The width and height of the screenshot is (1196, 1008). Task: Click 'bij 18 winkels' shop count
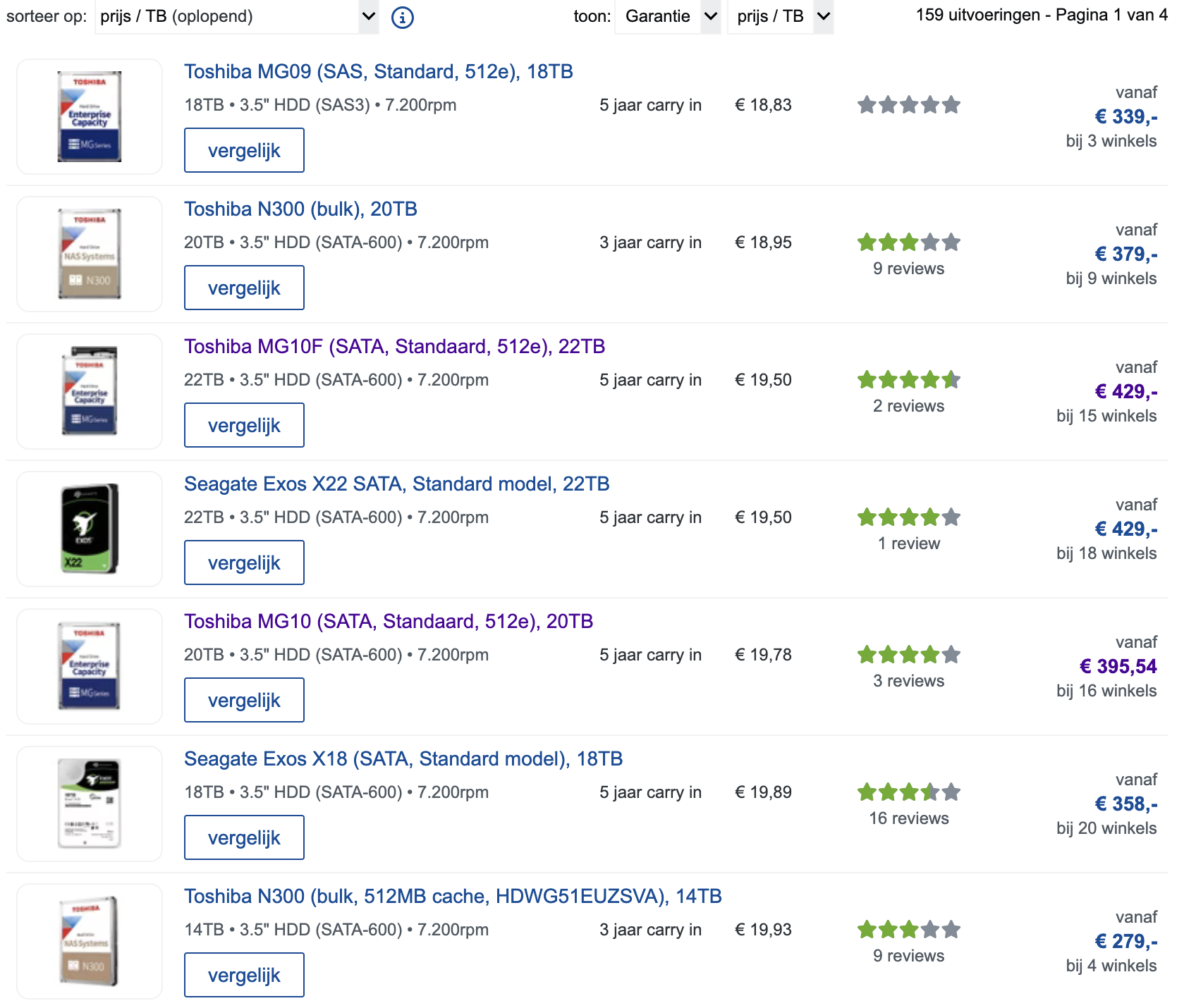(1106, 553)
